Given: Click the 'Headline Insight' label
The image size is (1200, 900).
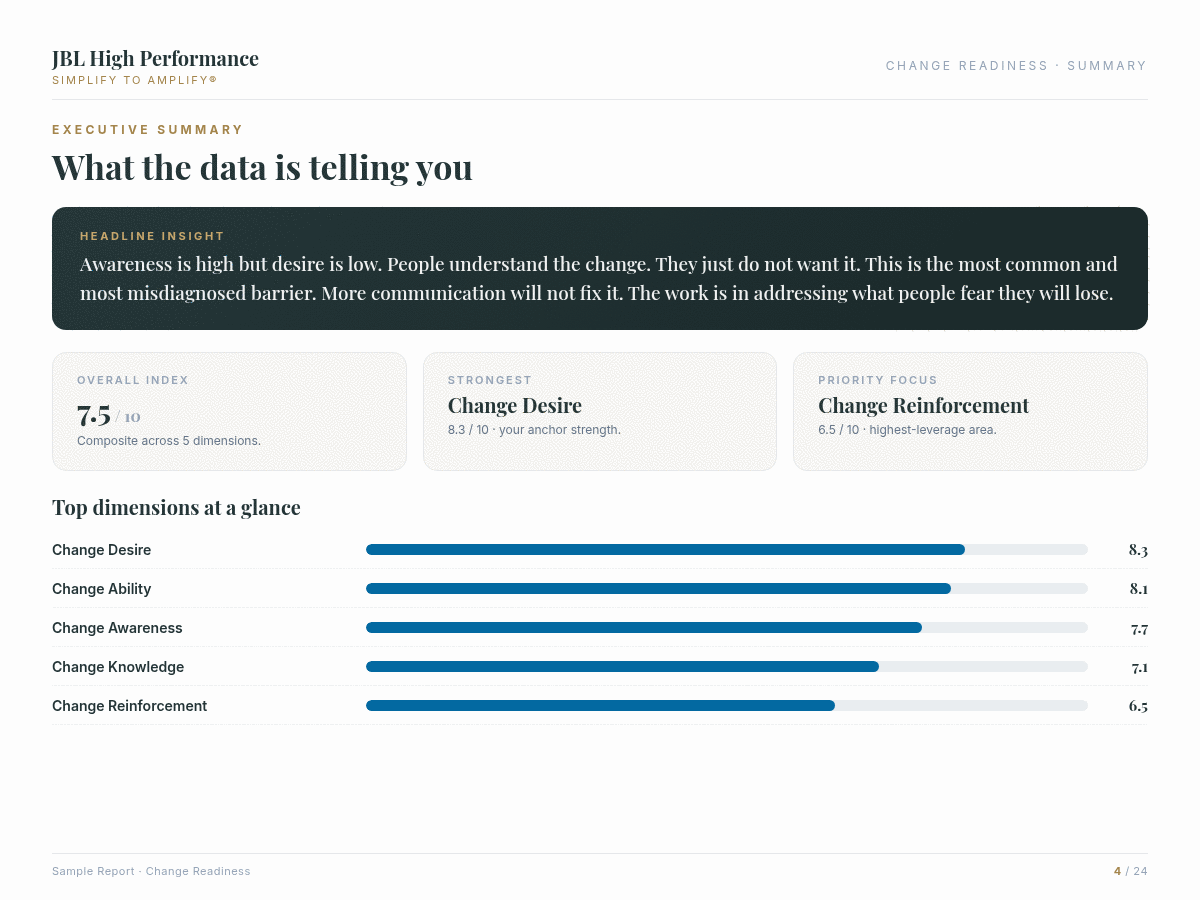Looking at the screenshot, I should [152, 236].
